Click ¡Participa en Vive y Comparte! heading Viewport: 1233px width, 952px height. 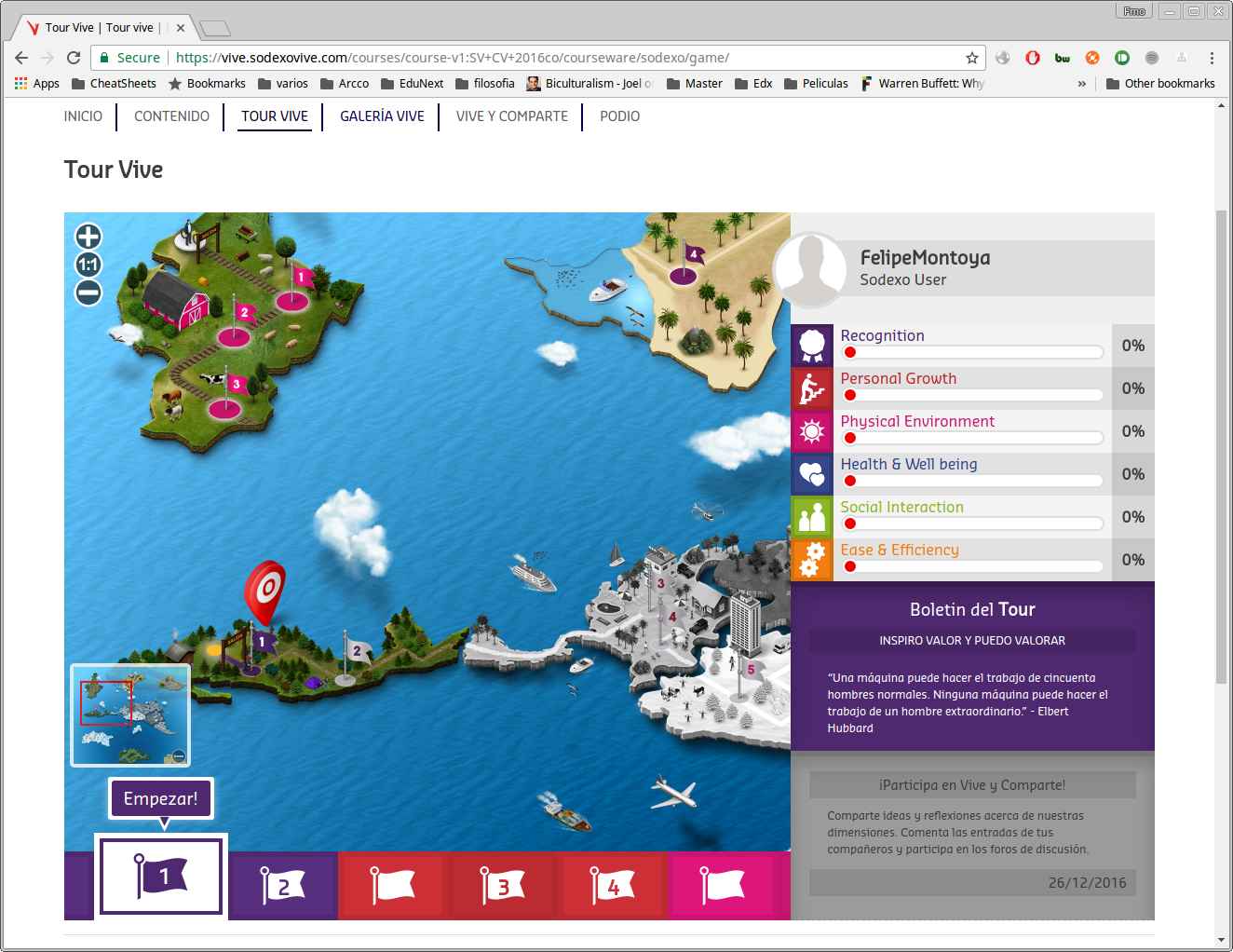[972, 785]
